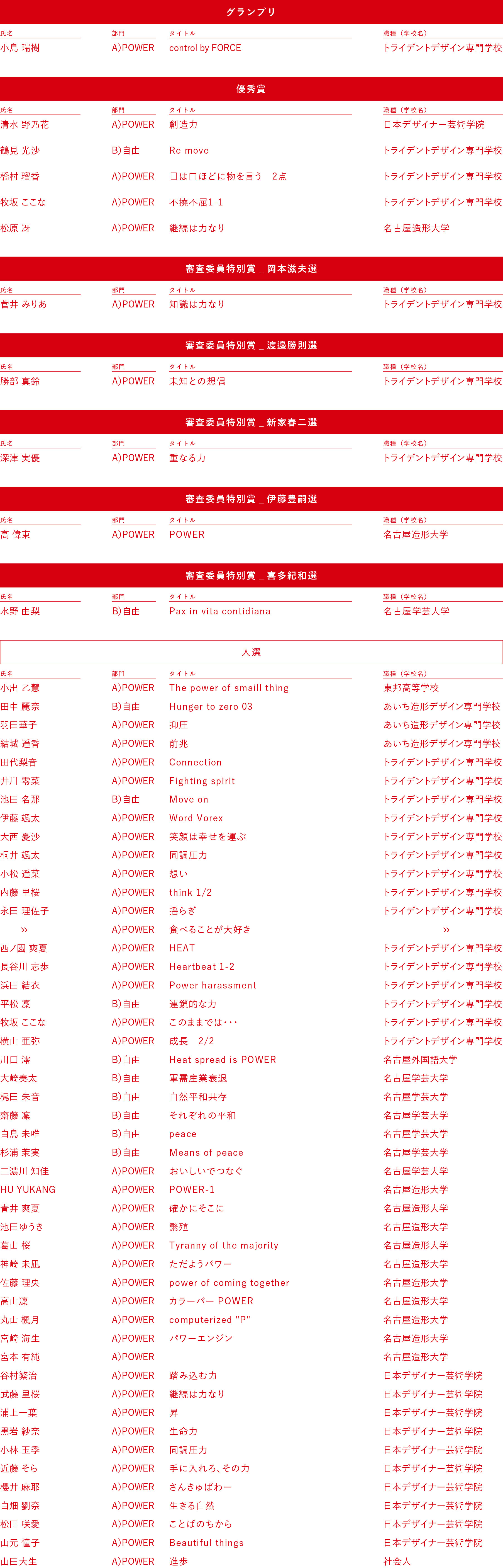Click the title '手に入れろ、その力'

pos(209,1469)
